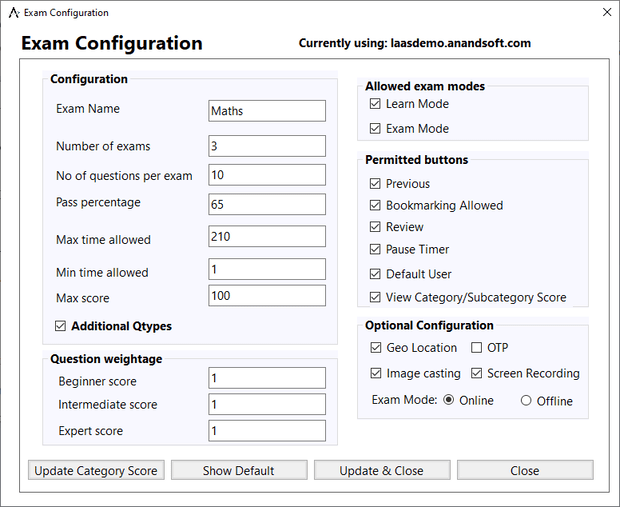620x507 pixels.
Task: Toggle Additional Qtypes checkbox
Action: coord(60,326)
